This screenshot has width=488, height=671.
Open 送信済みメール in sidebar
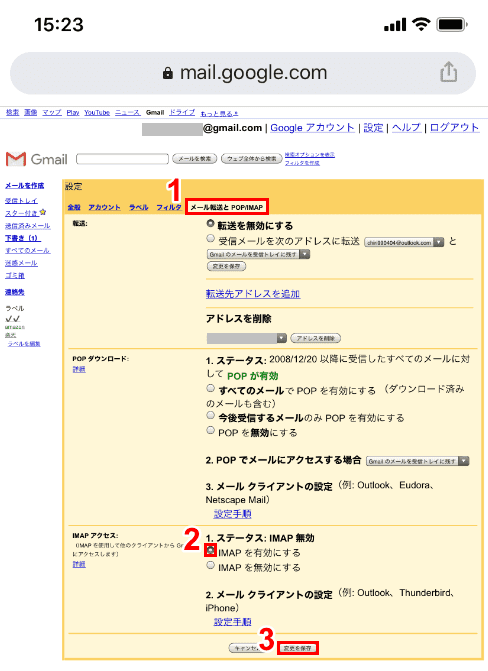click(28, 226)
